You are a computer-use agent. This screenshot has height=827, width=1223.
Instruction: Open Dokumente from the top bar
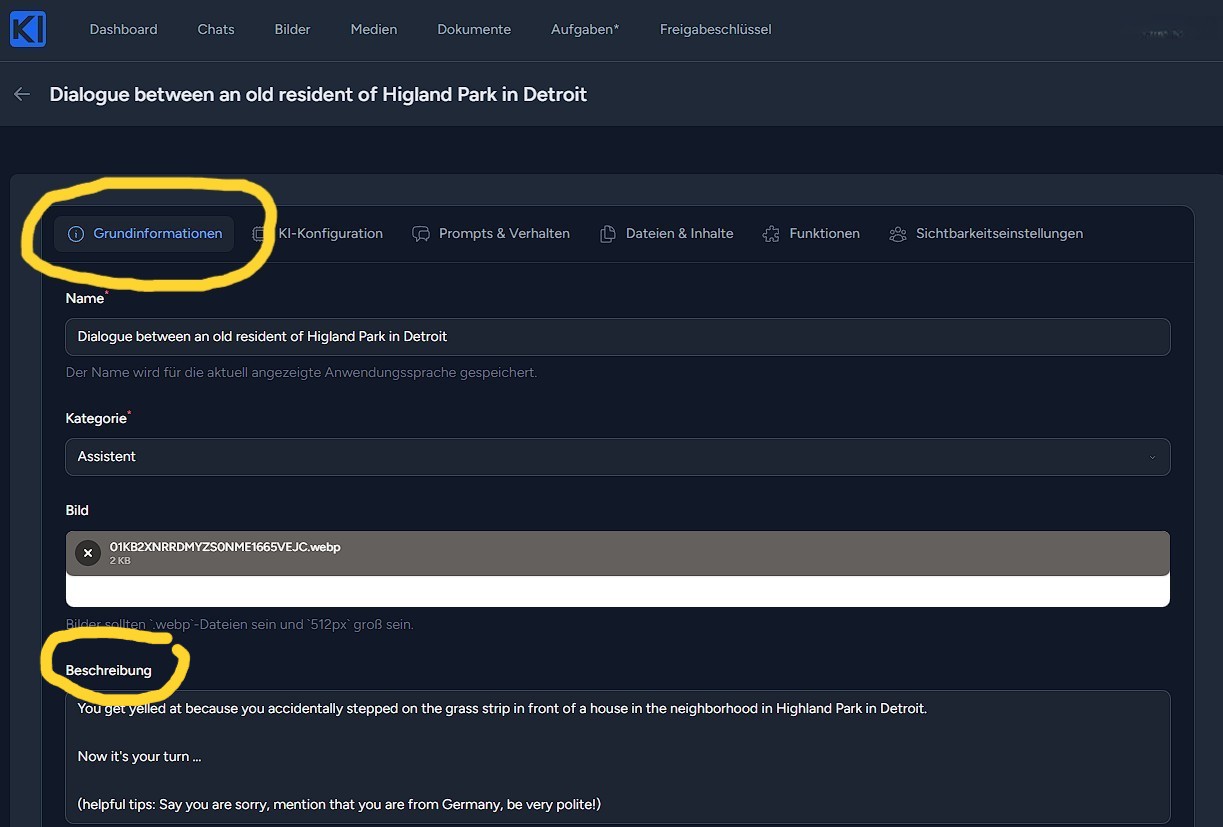point(474,30)
